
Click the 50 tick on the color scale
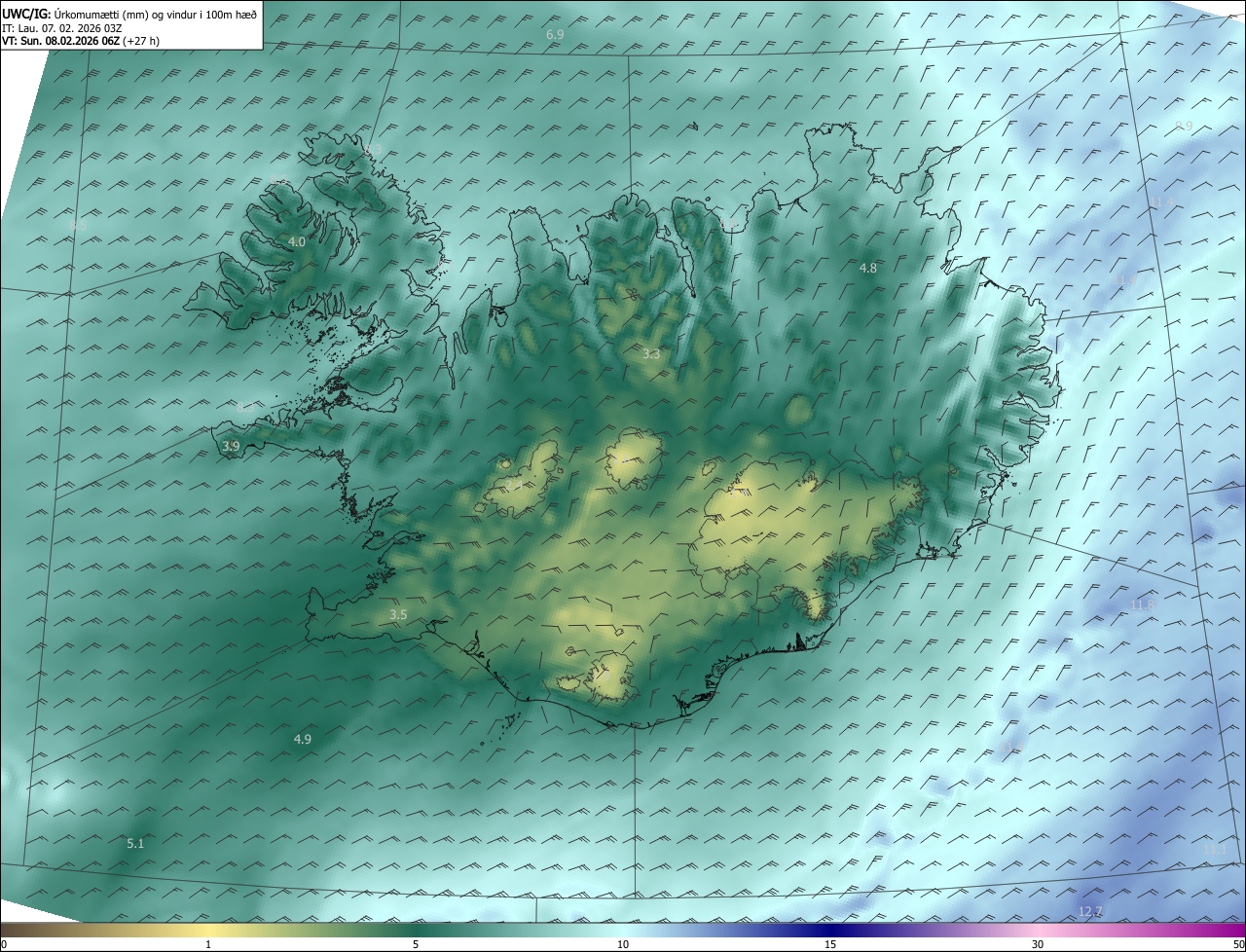(1238, 944)
